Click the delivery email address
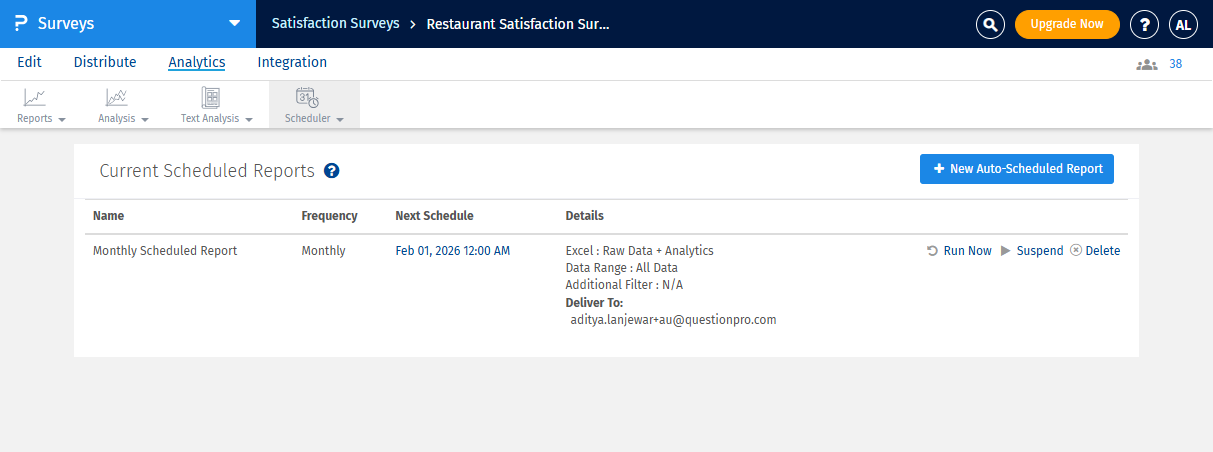 click(674, 320)
